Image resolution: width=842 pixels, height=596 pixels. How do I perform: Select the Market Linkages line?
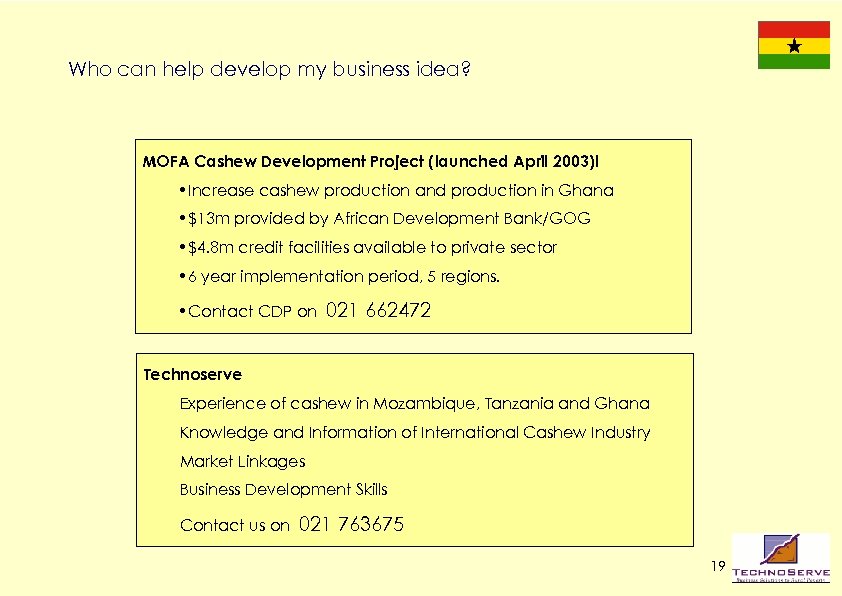coord(242,461)
